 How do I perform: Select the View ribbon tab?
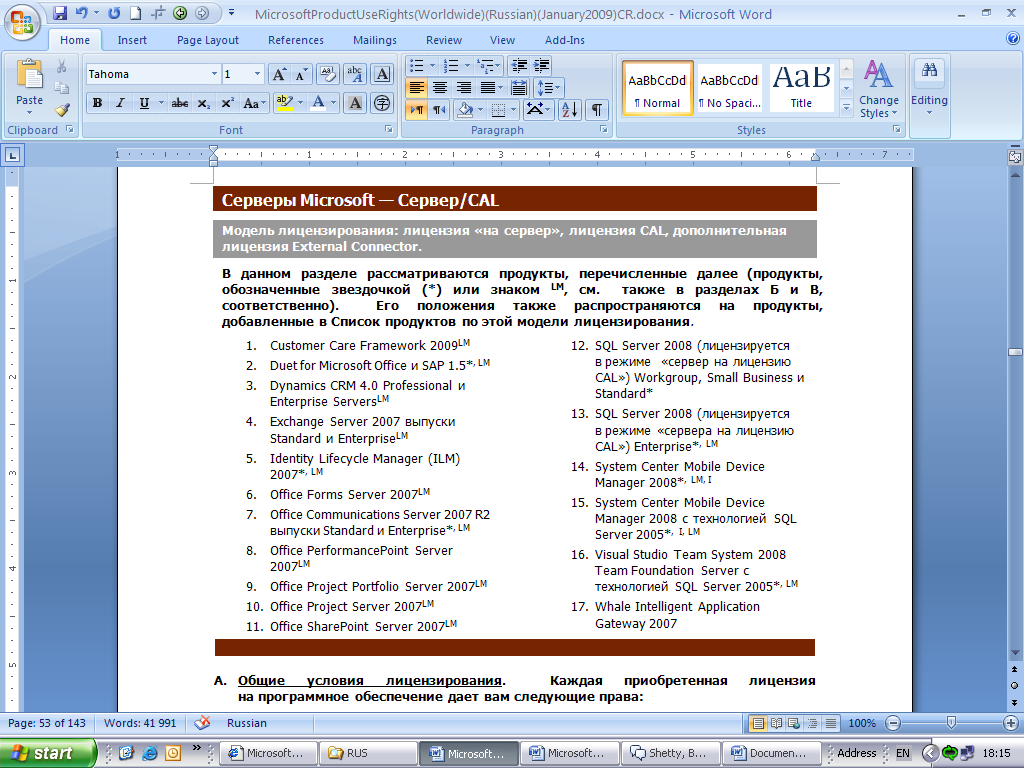(502, 40)
